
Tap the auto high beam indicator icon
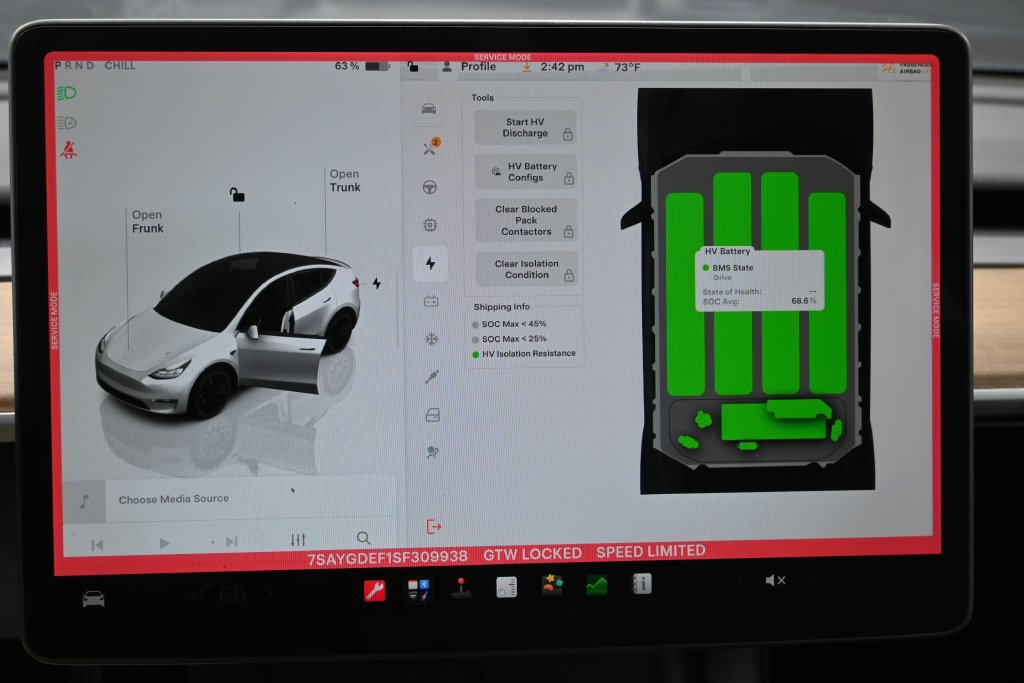pyautogui.click(x=67, y=122)
